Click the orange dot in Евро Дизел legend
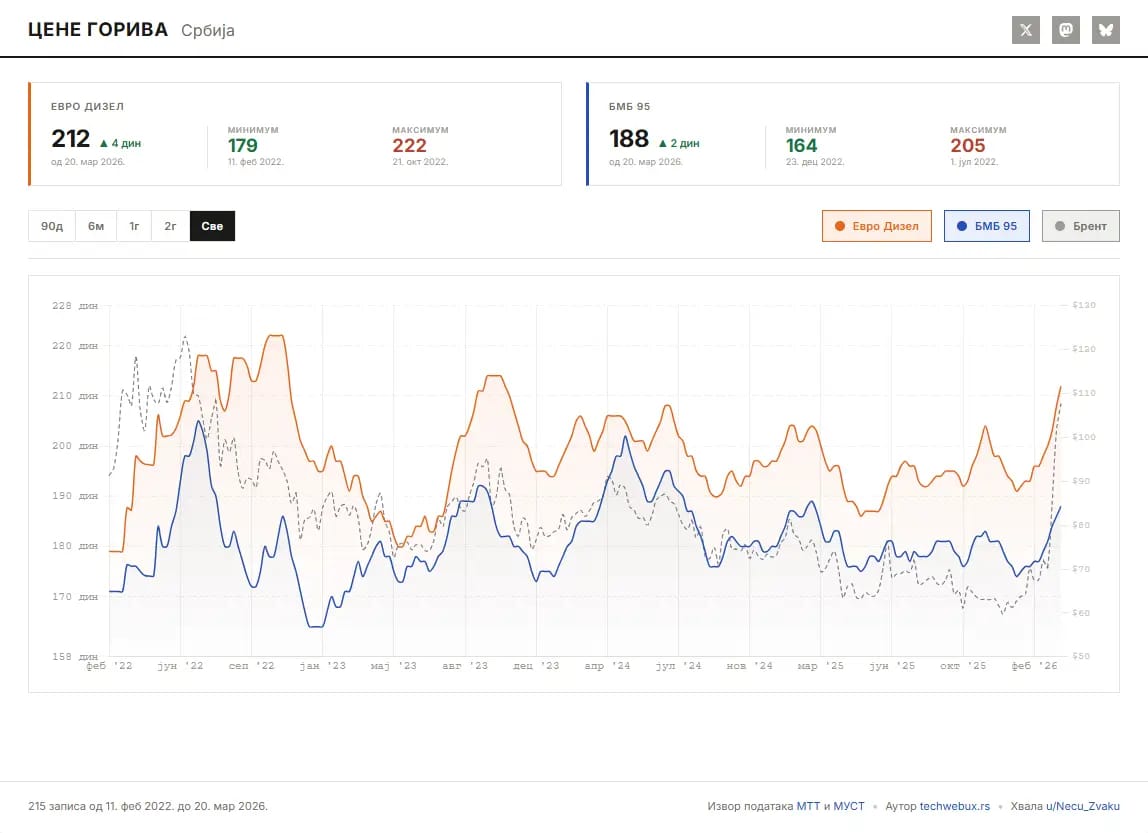Screen dimensions: 1148x833 tap(840, 226)
